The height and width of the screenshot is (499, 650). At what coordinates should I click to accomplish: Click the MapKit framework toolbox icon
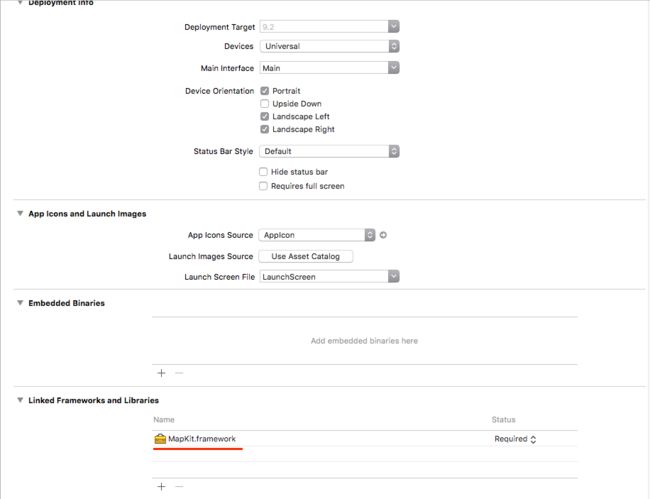160,438
